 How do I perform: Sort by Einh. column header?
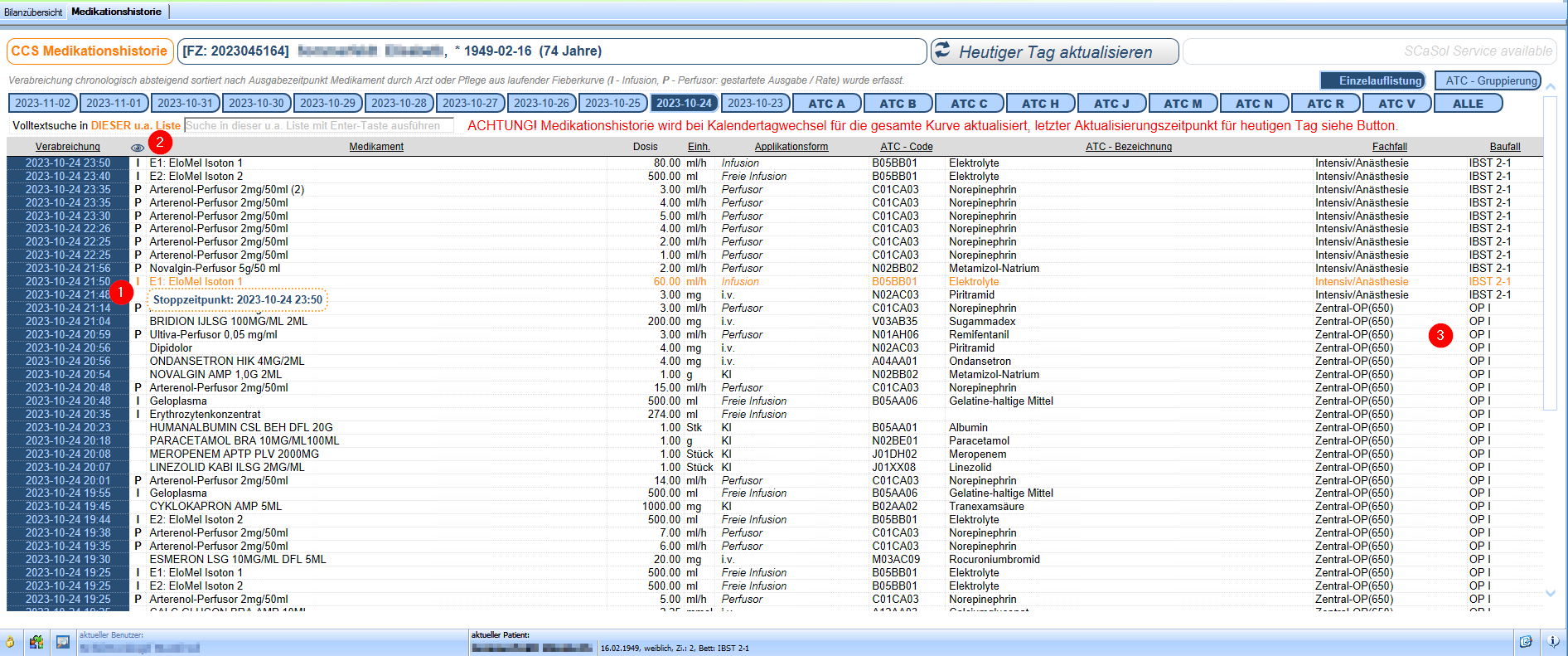(699, 147)
